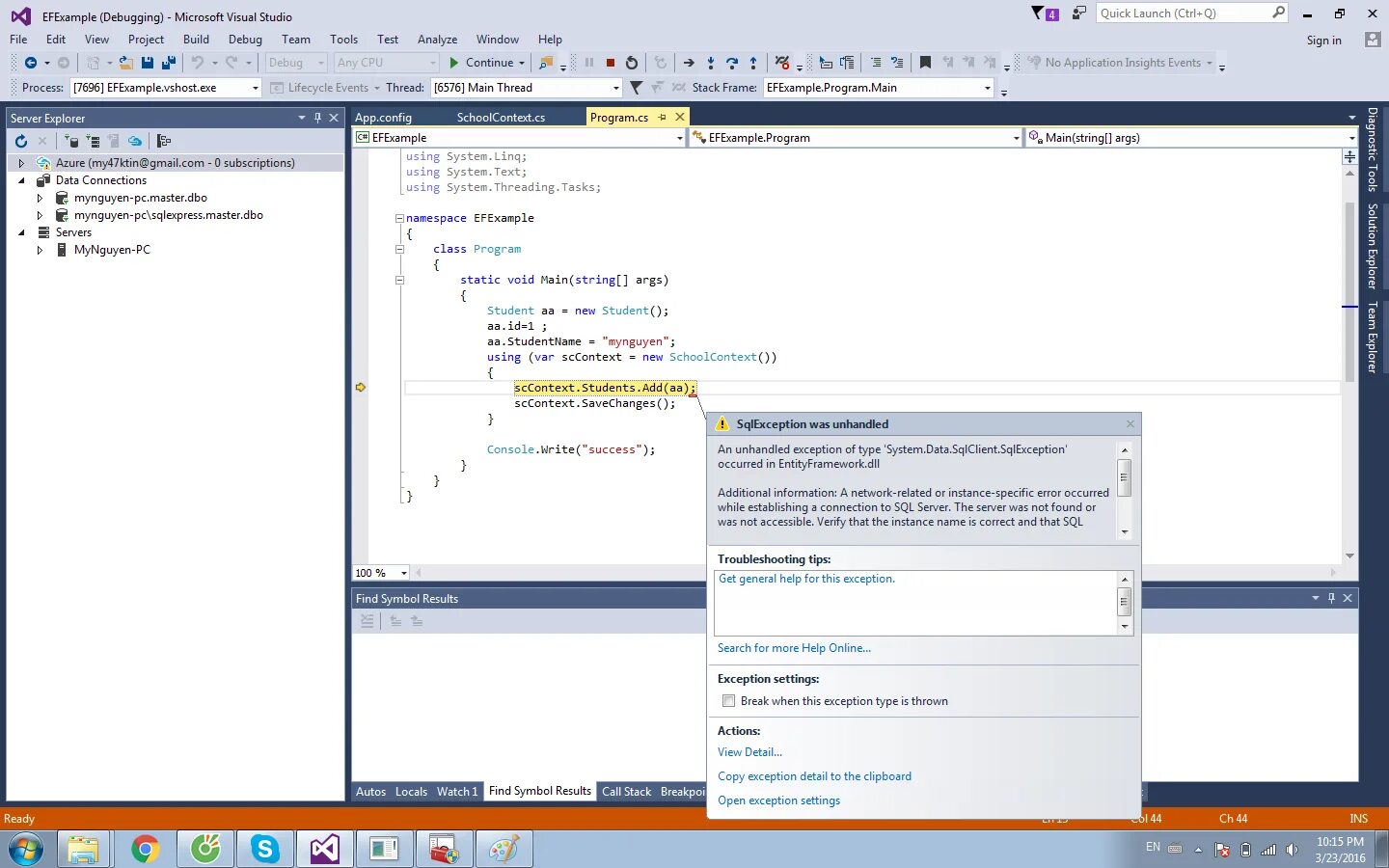Toggle the pin on the Program.cs tab
The height and width of the screenshot is (868, 1389).
coord(663,117)
